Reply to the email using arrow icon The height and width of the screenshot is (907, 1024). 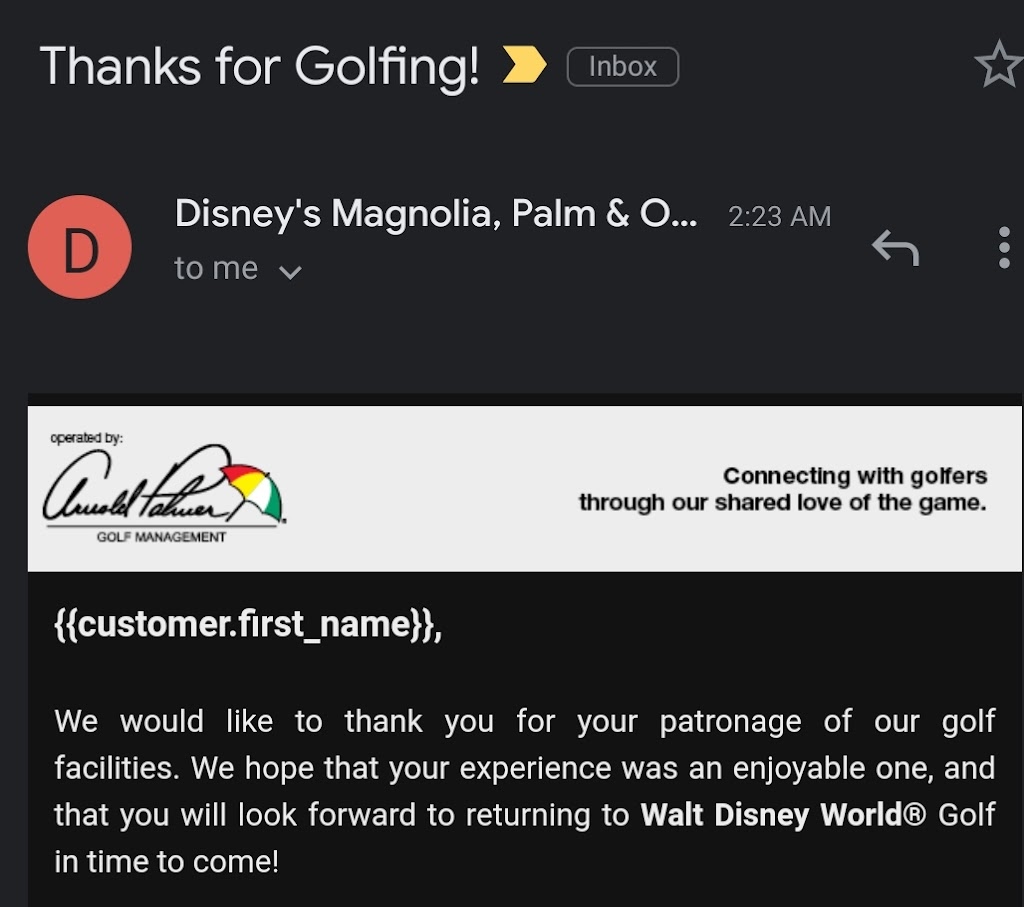click(894, 247)
